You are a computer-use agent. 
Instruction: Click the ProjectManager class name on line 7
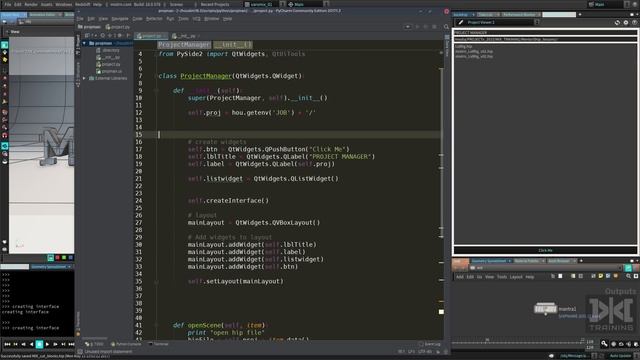[x=206, y=76]
